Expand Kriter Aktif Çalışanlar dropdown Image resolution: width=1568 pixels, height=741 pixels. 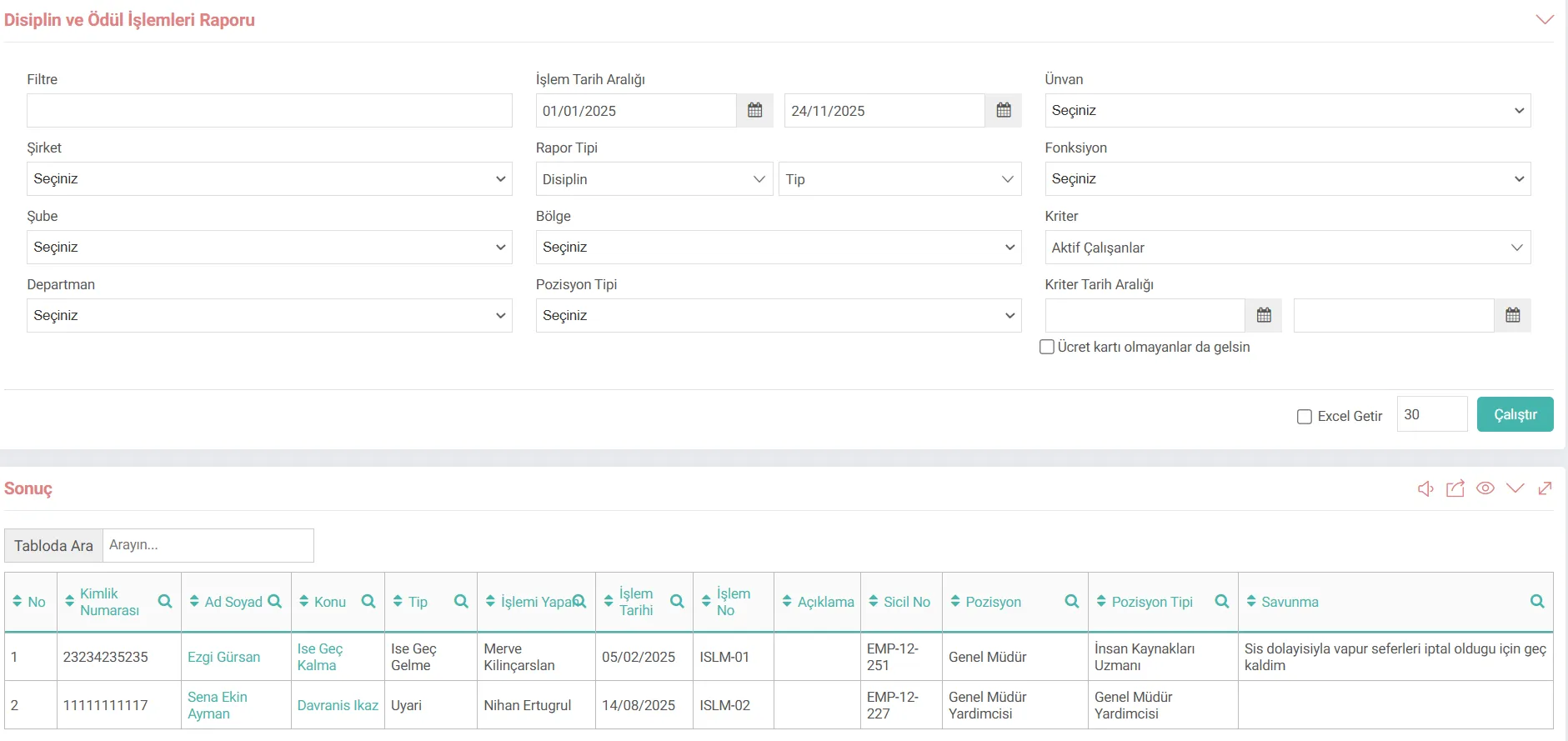point(1287,248)
